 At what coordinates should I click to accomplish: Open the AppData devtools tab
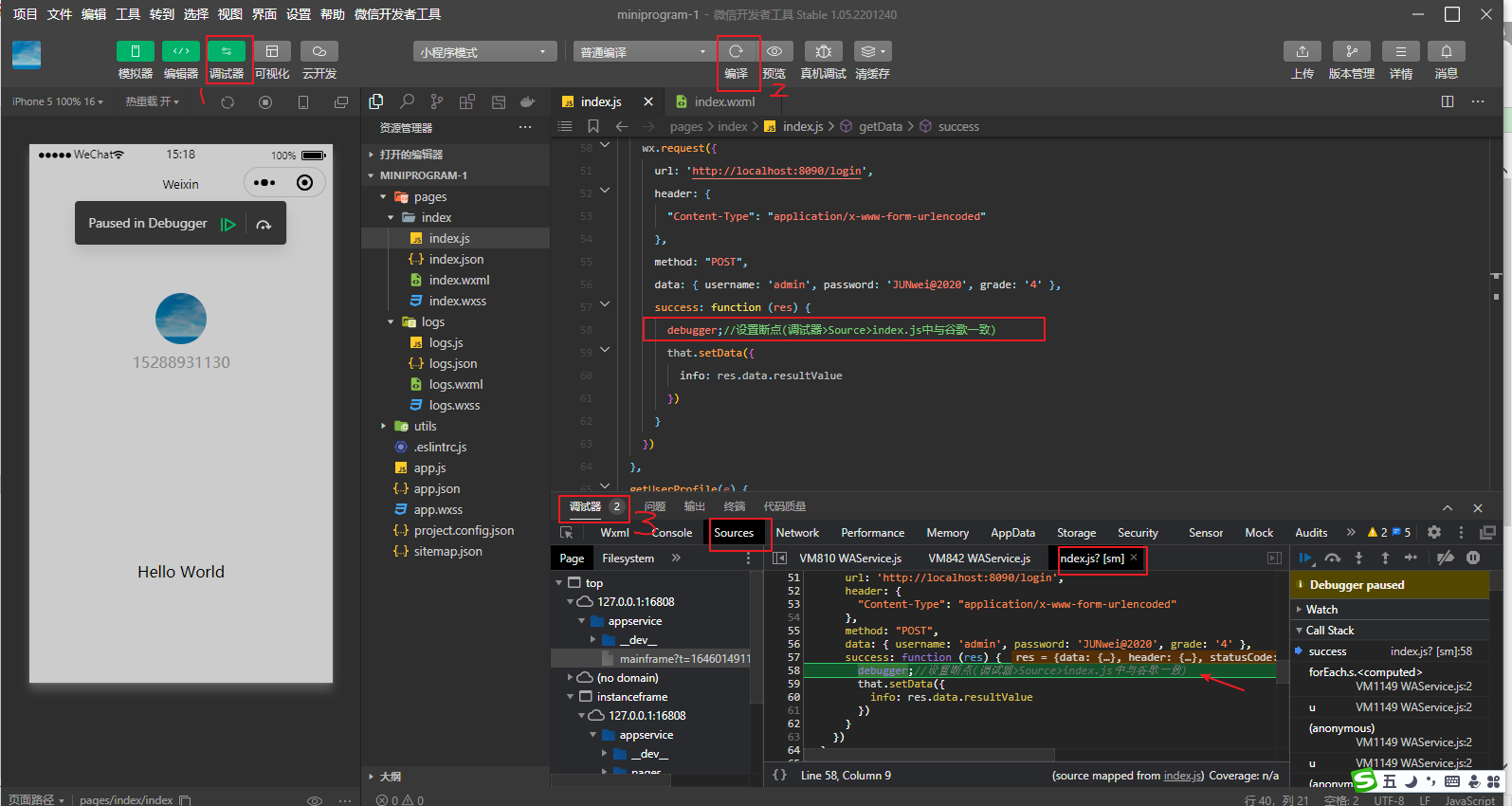pyautogui.click(x=1012, y=533)
